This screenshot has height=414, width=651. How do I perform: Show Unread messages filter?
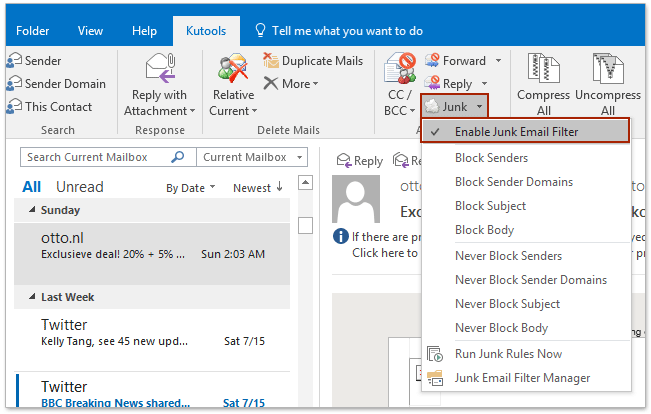[80, 187]
